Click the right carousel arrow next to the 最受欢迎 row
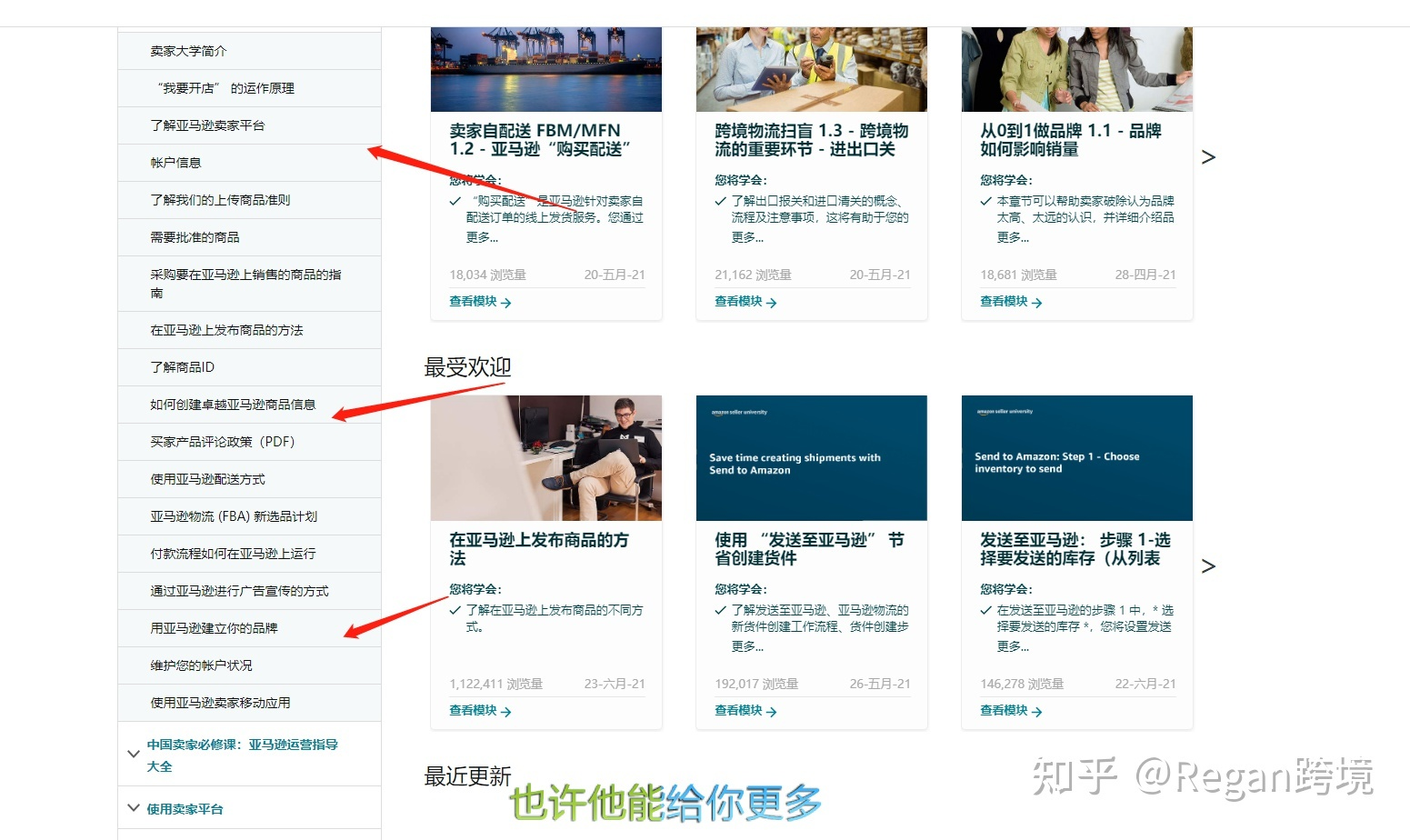This screenshot has width=1410, height=840. pyautogui.click(x=1208, y=565)
